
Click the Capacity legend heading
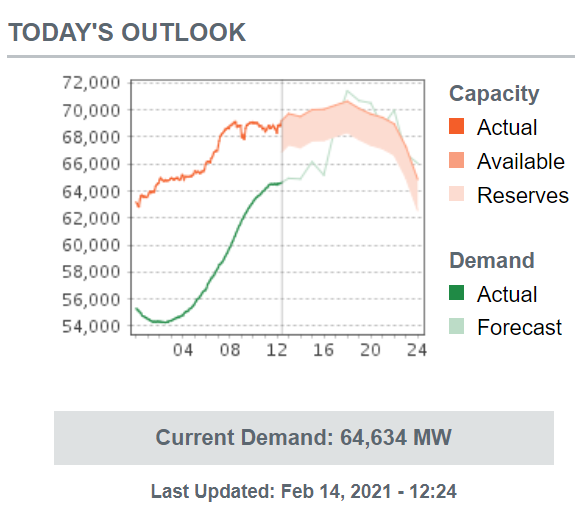(x=494, y=94)
